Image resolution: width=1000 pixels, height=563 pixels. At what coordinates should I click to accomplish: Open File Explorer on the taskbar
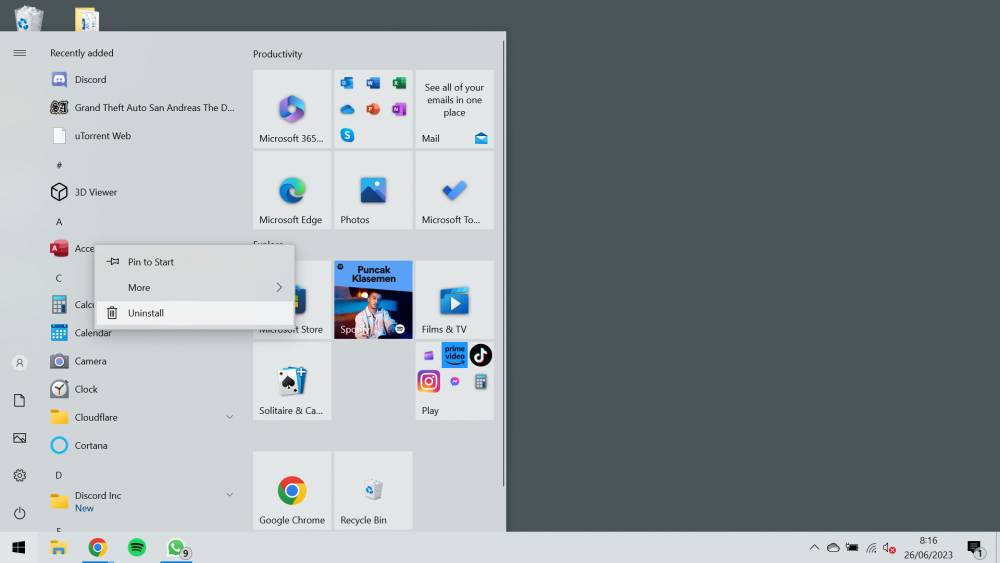point(59,548)
